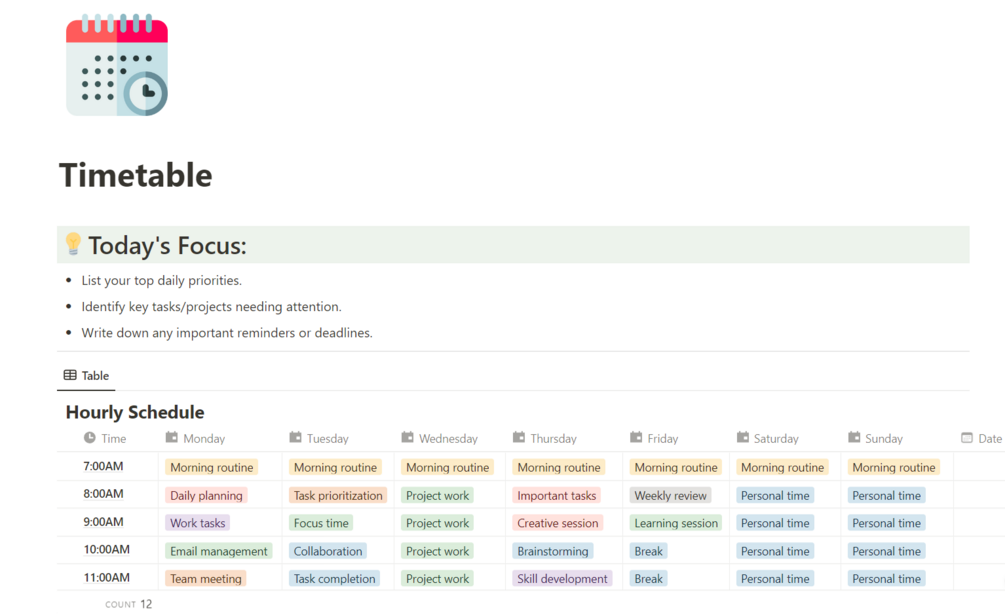The width and height of the screenshot is (1005, 615).
Task: Click the calendar page icon above Timetable
Action: click(117, 65)
